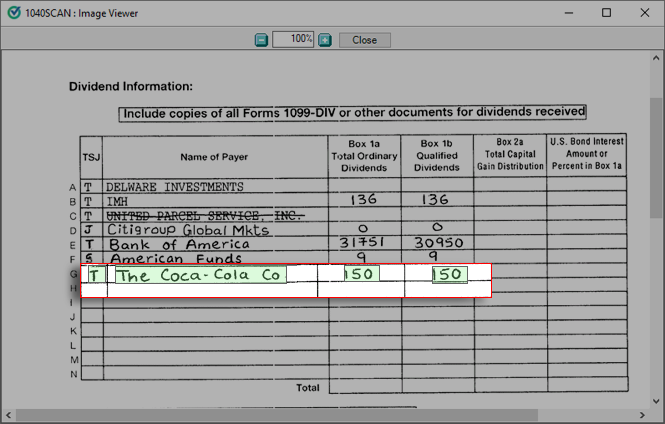The height and width of the screenshot is (424, 665).
Task: Click 30950 qualified dividends value
Action: click(x=439, y=243)
